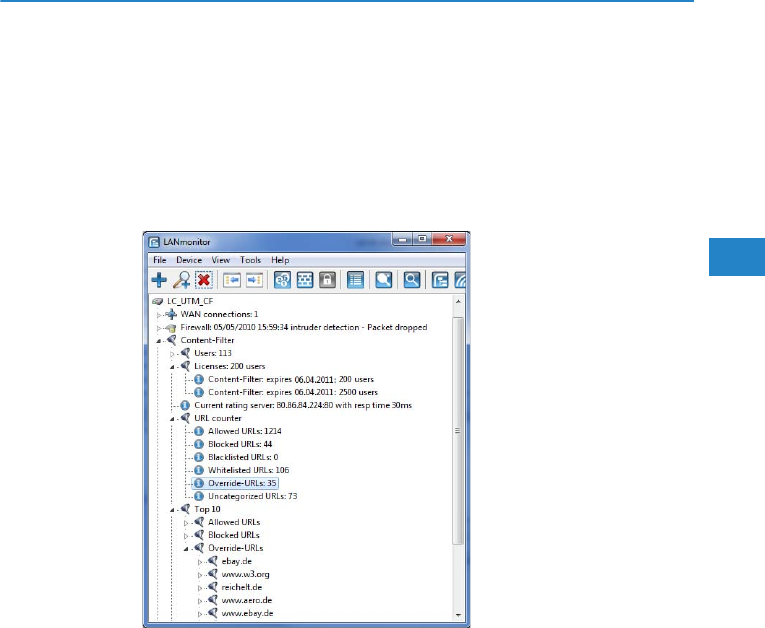Open the File menu
765x628 pixels.
(x=160, y=260)
